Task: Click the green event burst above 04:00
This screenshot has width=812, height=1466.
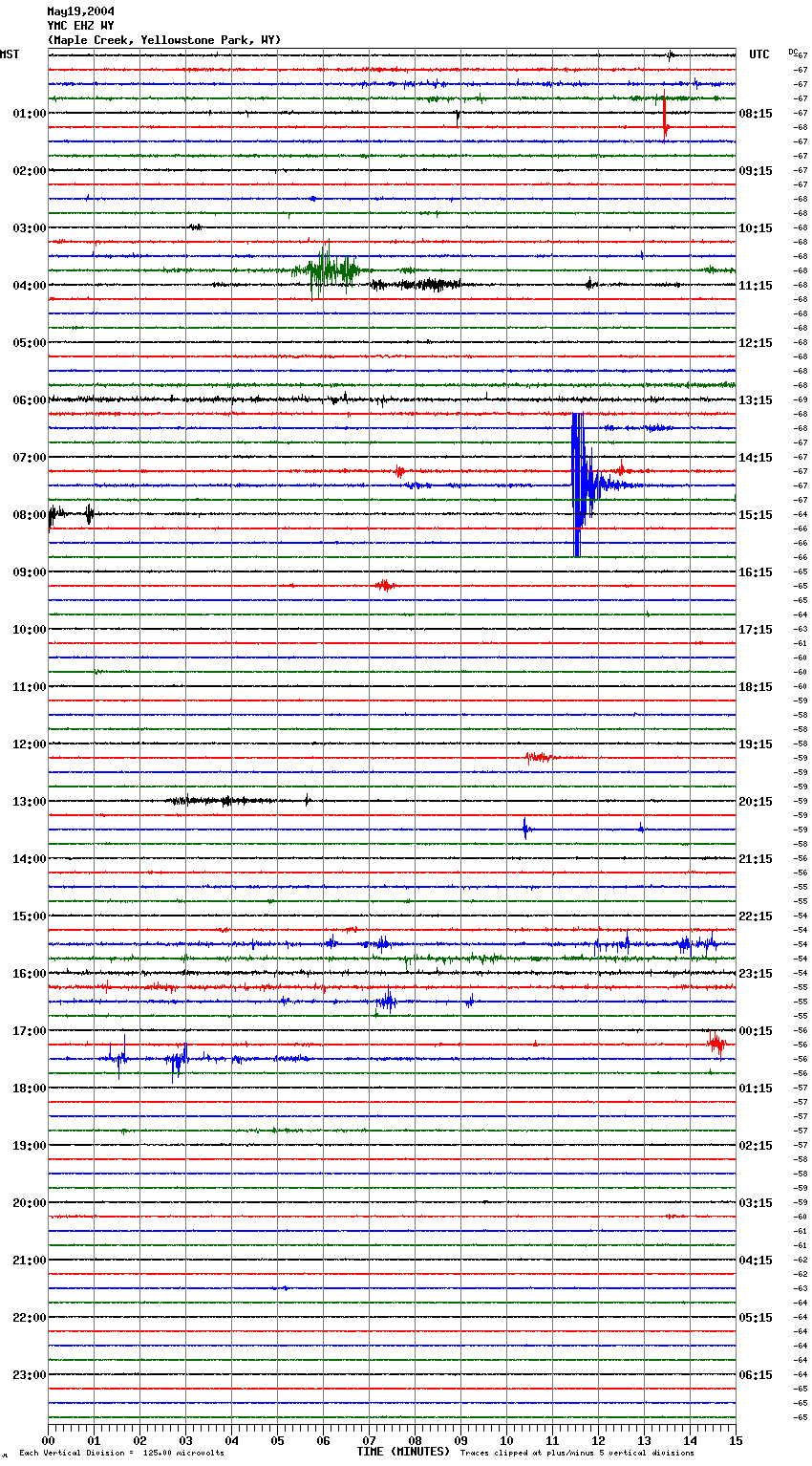Action: (327, 269)
